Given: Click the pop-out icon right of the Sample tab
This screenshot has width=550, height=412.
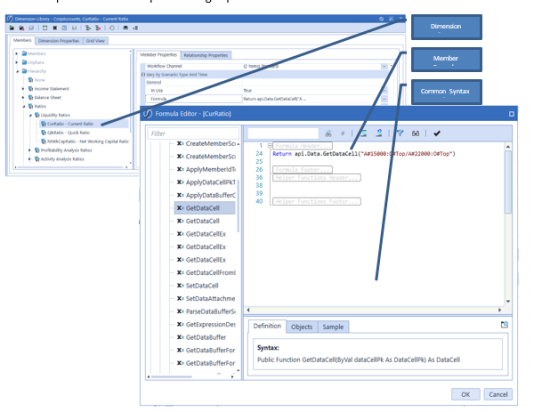Looking at the screenshot, I should pyautogui.click(x=504, y=325).
